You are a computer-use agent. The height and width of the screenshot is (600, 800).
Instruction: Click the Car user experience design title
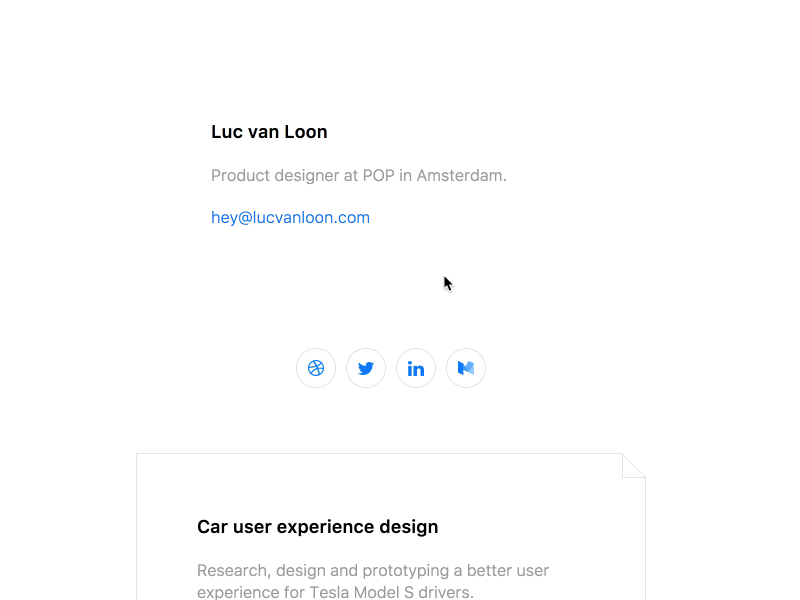coord(317,527)
